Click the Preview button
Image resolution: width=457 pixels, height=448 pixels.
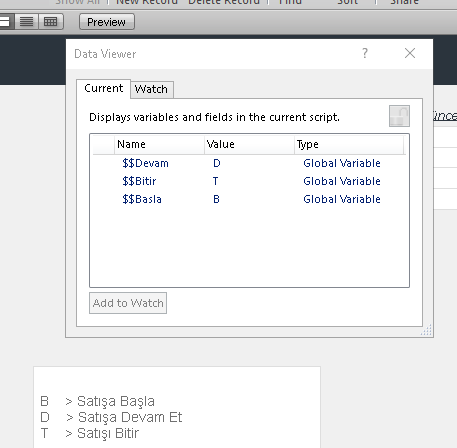(107, 22)
